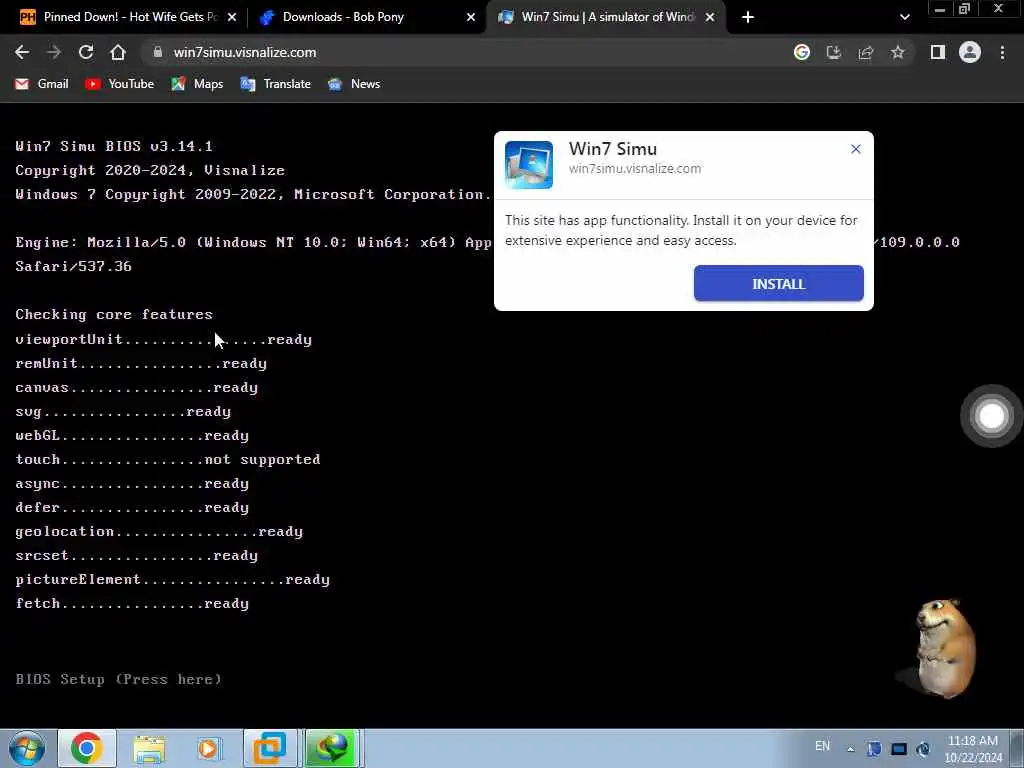This screenshot has height=768, width=1024.
Task: Click the INSTALL button in popup
Action: (778, 283)
